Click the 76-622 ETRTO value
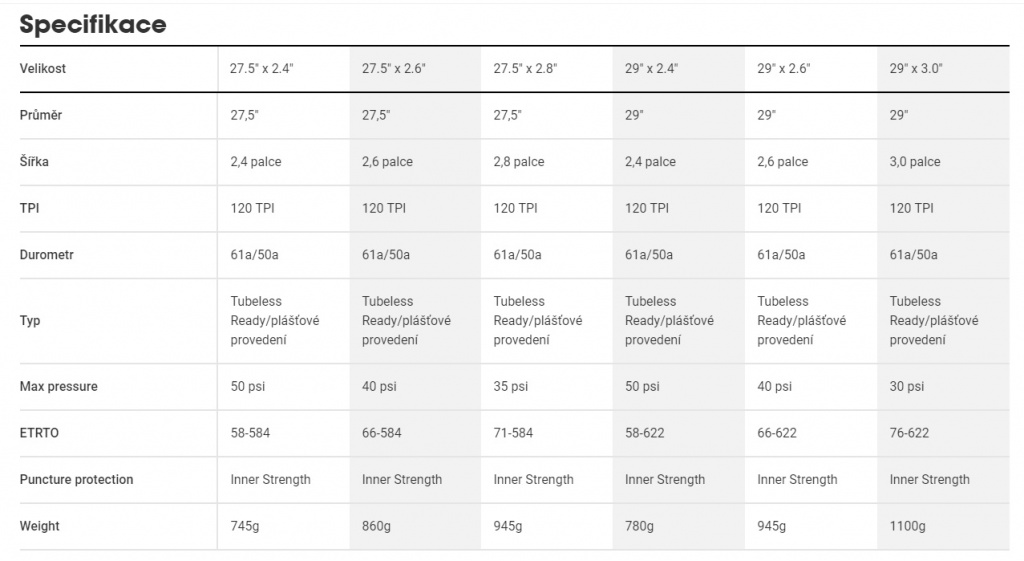Screen dimensions: 1024x561 [x=909, y=433]
